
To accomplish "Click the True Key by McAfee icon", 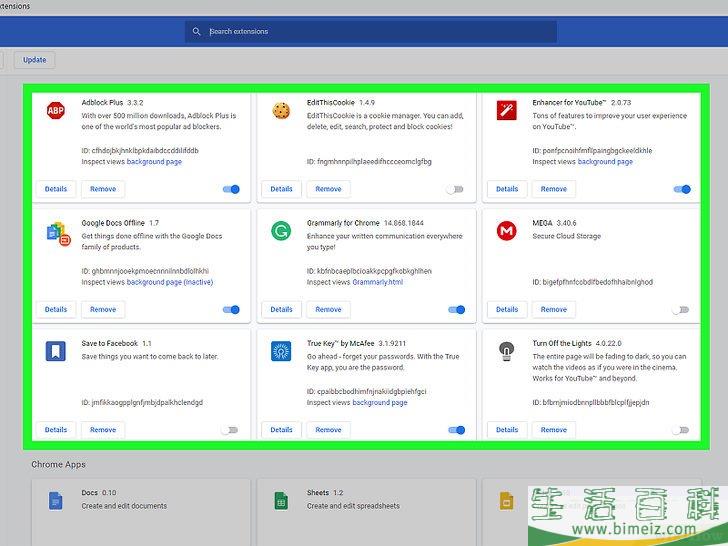I will point(281,351).
